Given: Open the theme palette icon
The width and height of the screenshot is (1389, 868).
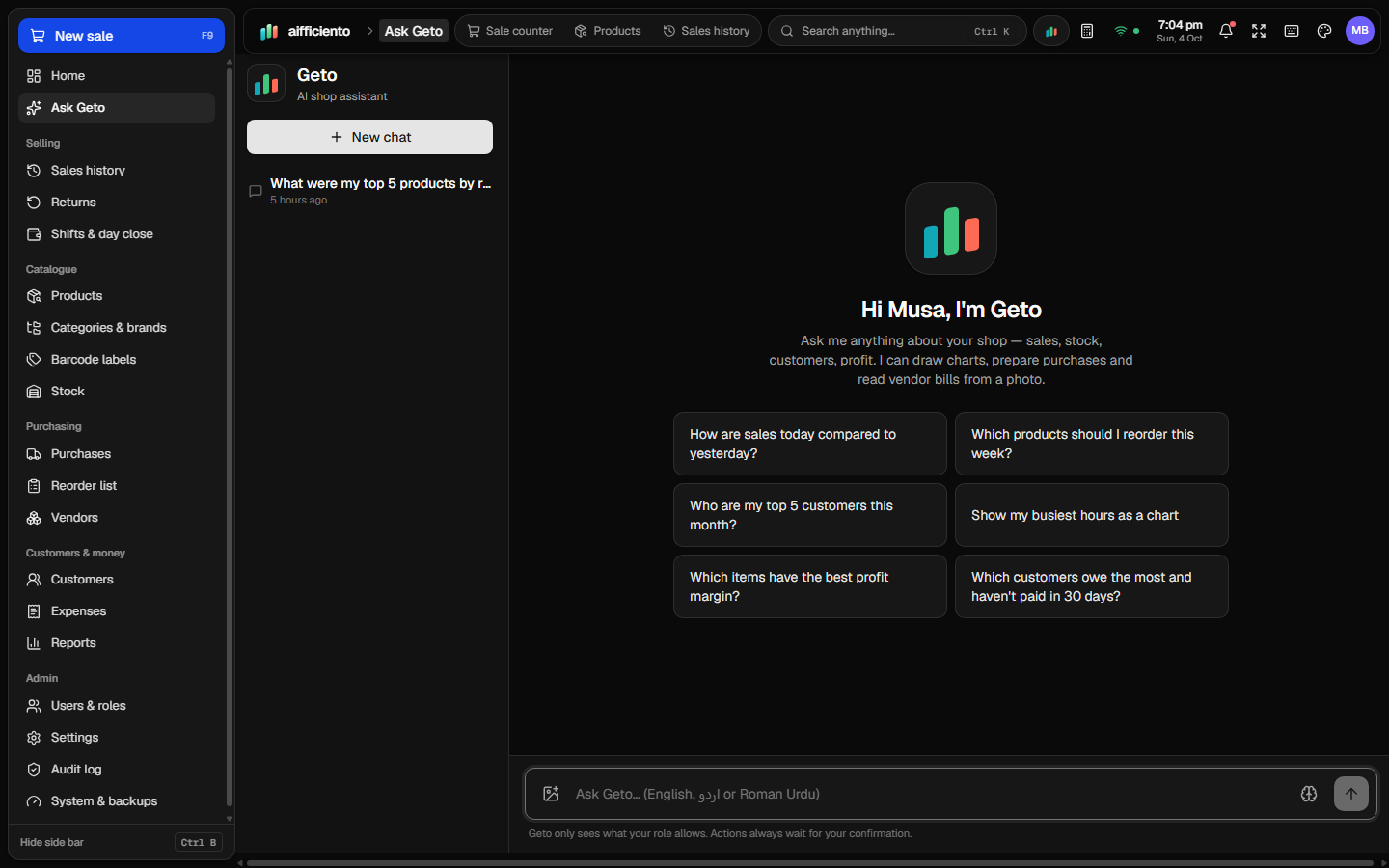Looking at the screenshot, I should point(1324,31).
